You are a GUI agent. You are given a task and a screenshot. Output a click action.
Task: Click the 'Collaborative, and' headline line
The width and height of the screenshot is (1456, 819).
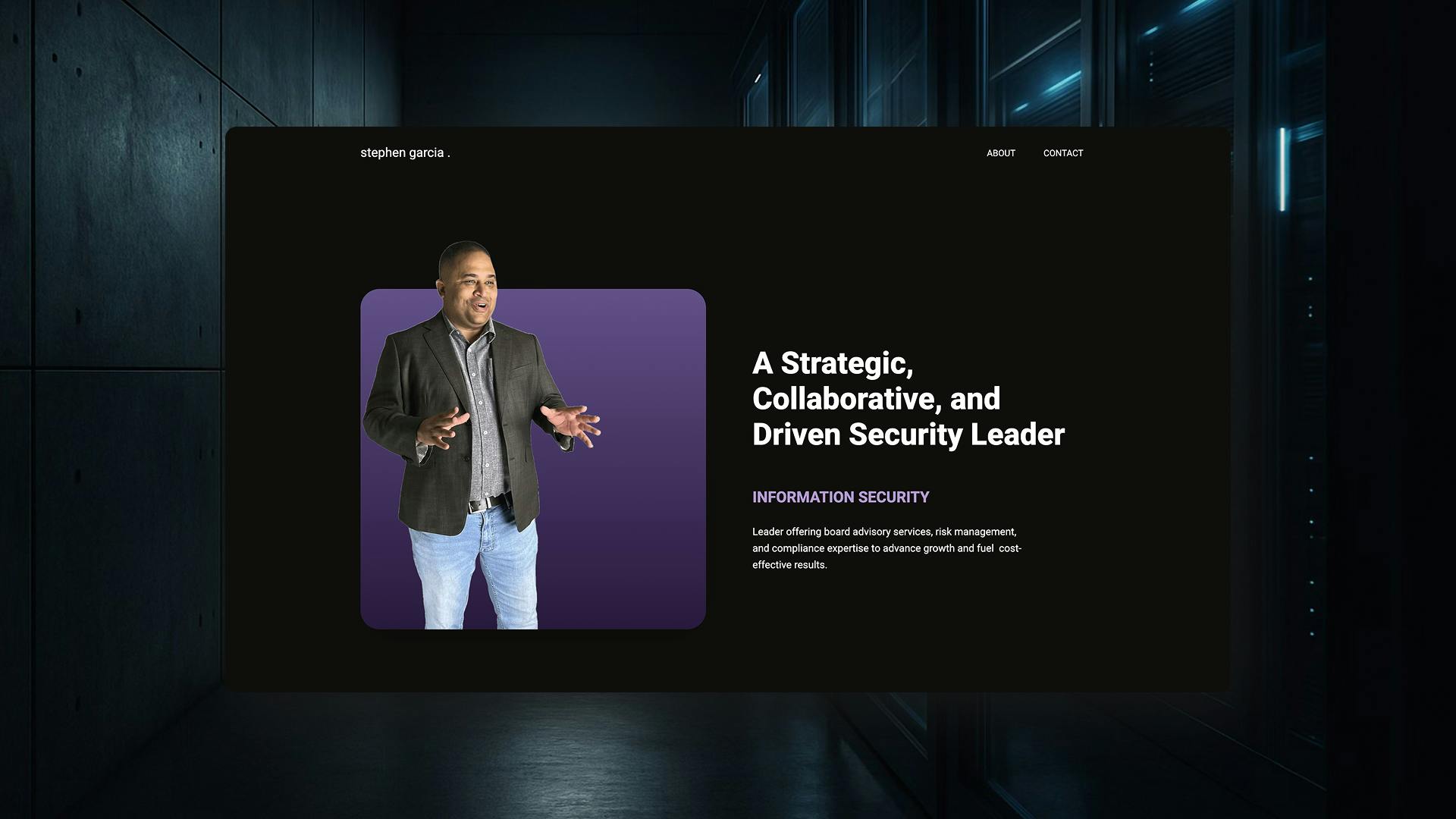(x=876, y=399)
